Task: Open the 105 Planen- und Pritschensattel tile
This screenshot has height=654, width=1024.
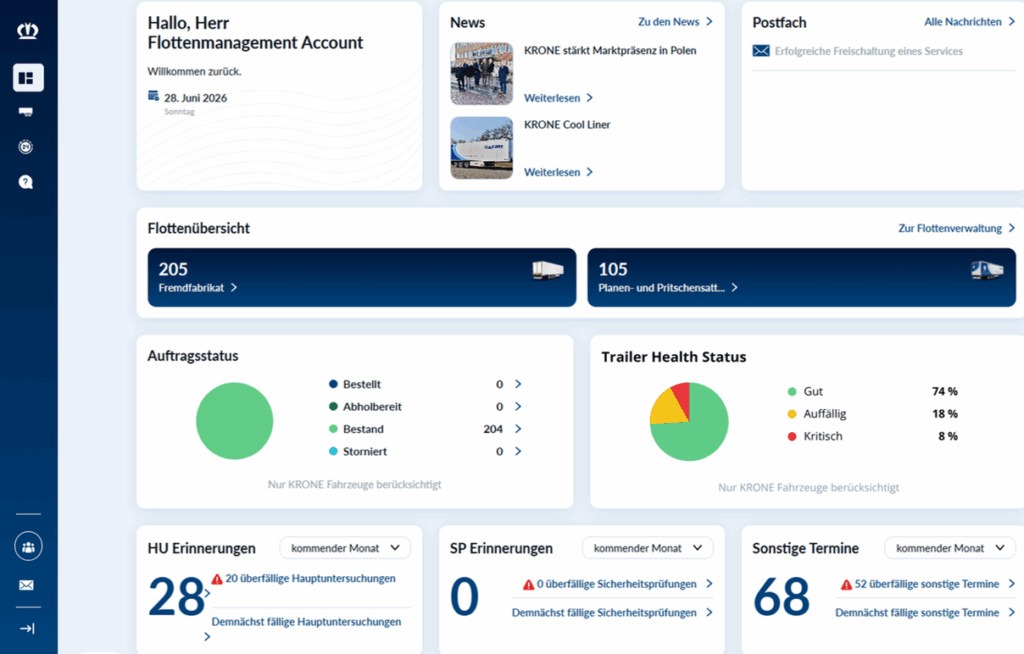Action: point(801,278)
